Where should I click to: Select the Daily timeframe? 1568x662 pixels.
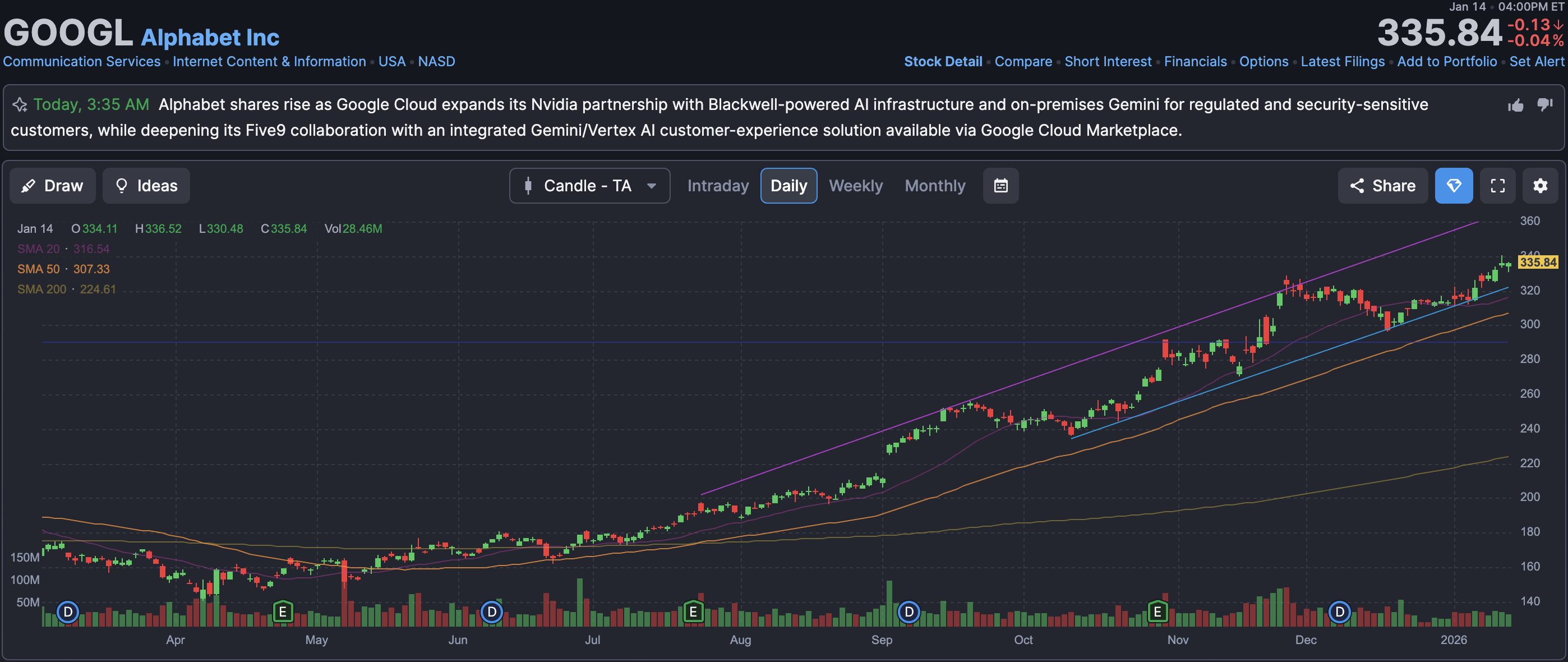pyautogui.click(x=788, y=186)
